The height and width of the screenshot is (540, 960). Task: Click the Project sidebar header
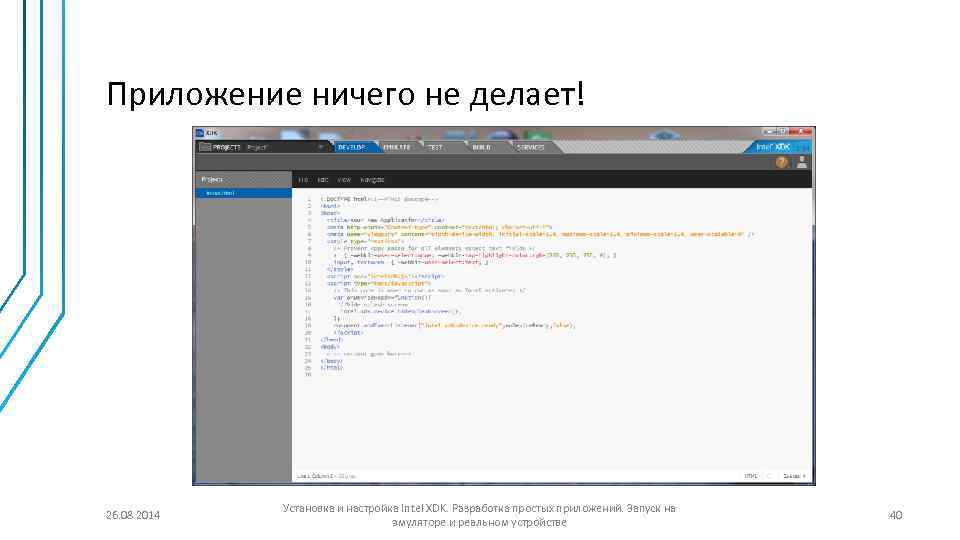coord(244,179)
